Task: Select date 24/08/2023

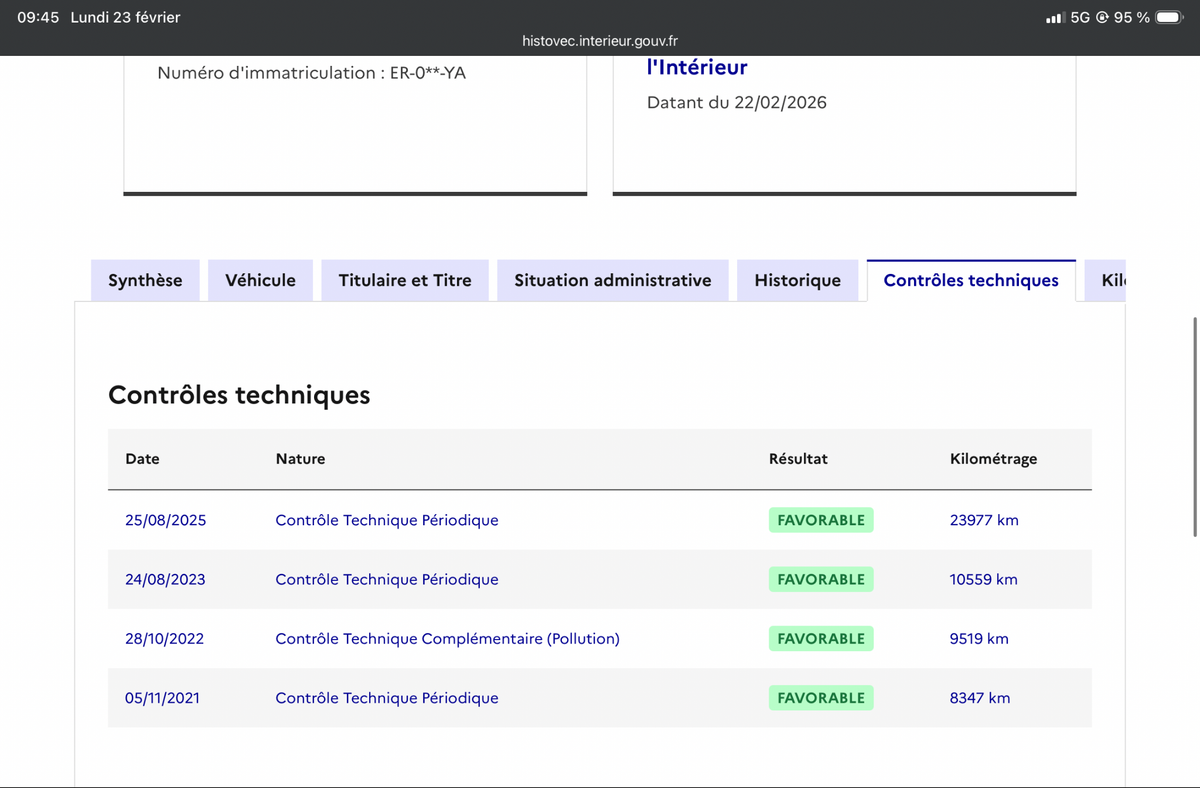Action: [x=165, y=579]
